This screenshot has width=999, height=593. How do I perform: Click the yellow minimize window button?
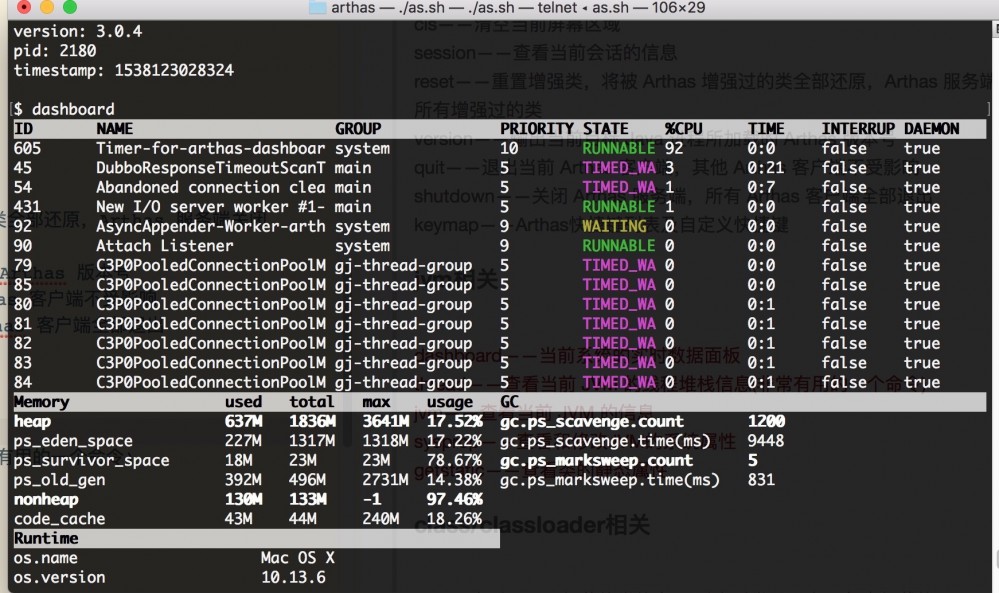point(47,7)
